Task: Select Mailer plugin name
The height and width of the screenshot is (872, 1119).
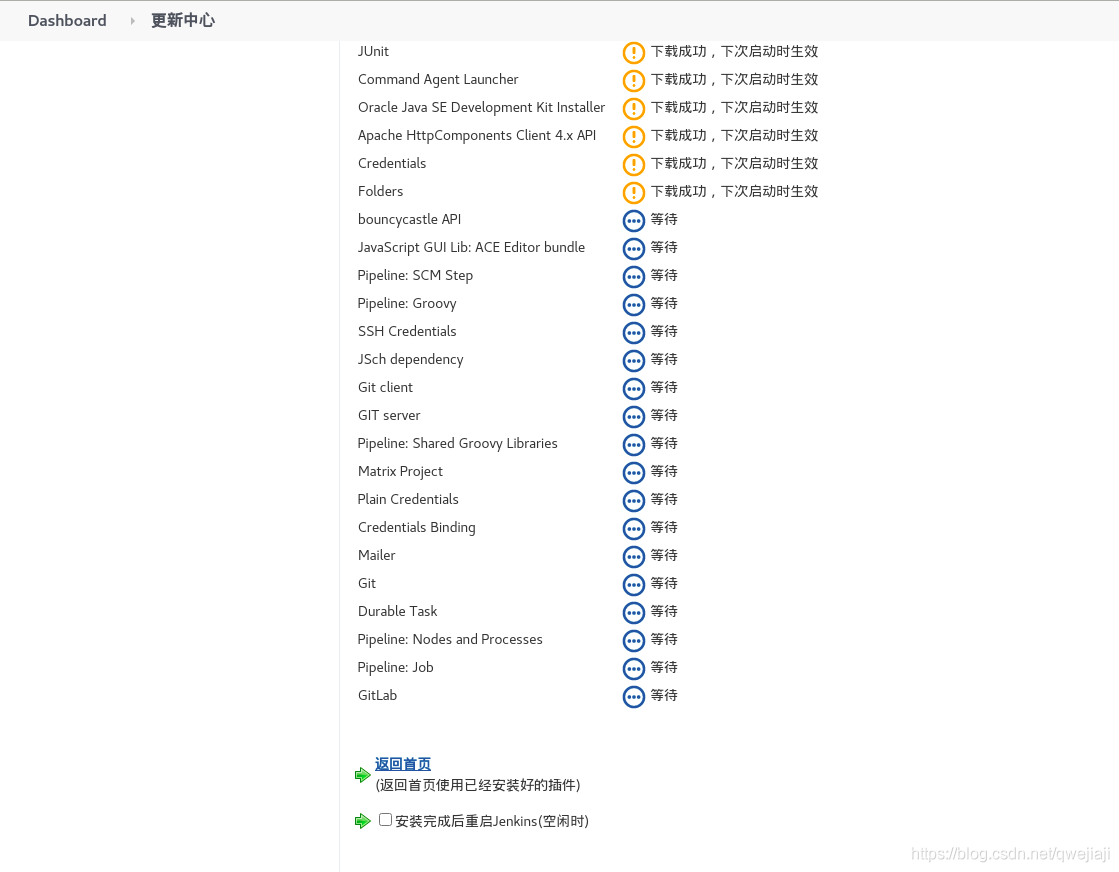Action: coord(377,555)
